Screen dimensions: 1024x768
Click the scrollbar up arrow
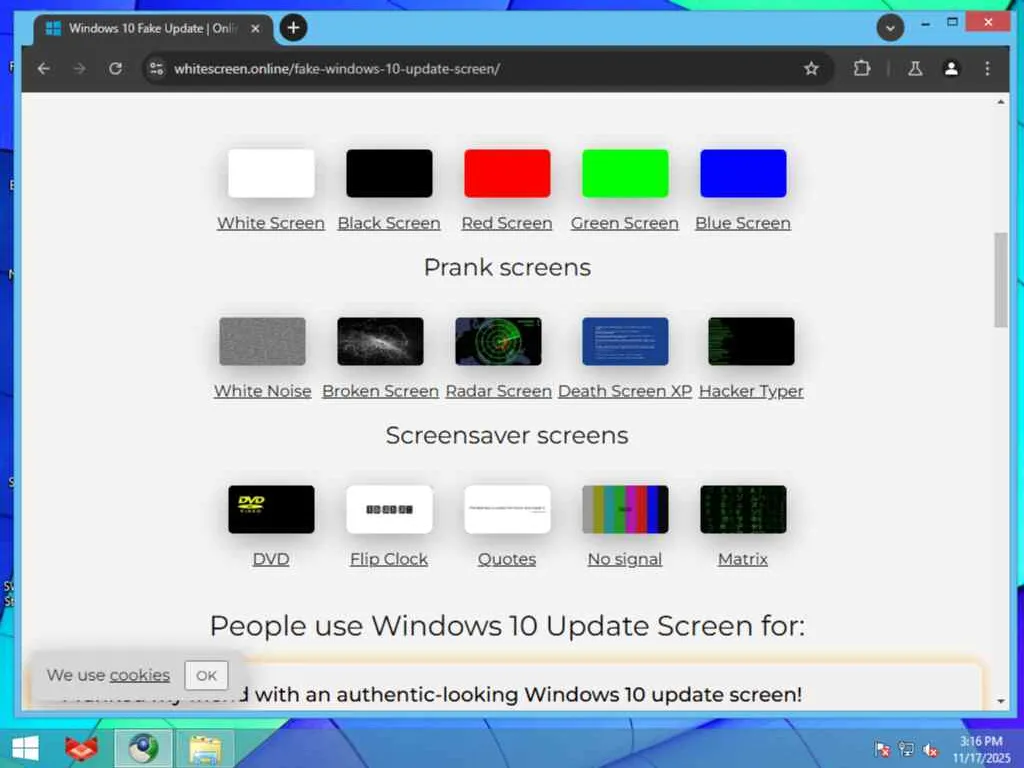point(1000,102)
